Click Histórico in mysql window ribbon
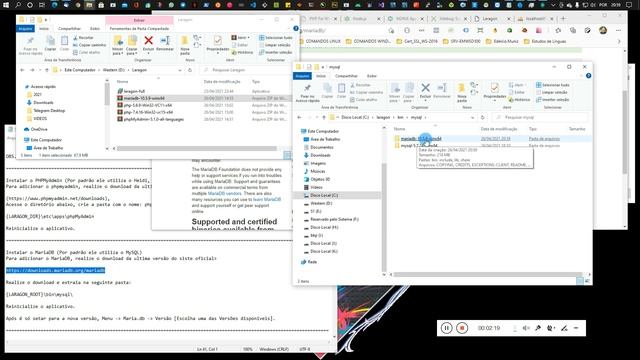This screenshot has height=360, width=640. 519,100
